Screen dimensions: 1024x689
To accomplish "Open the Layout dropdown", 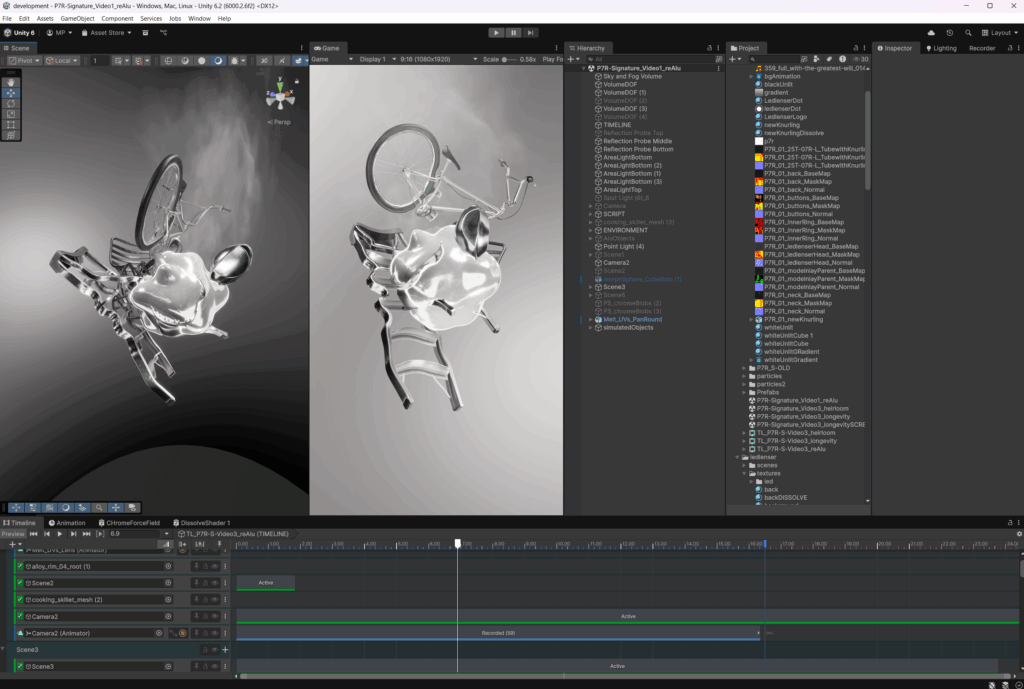I will click(x=998, y=32).
